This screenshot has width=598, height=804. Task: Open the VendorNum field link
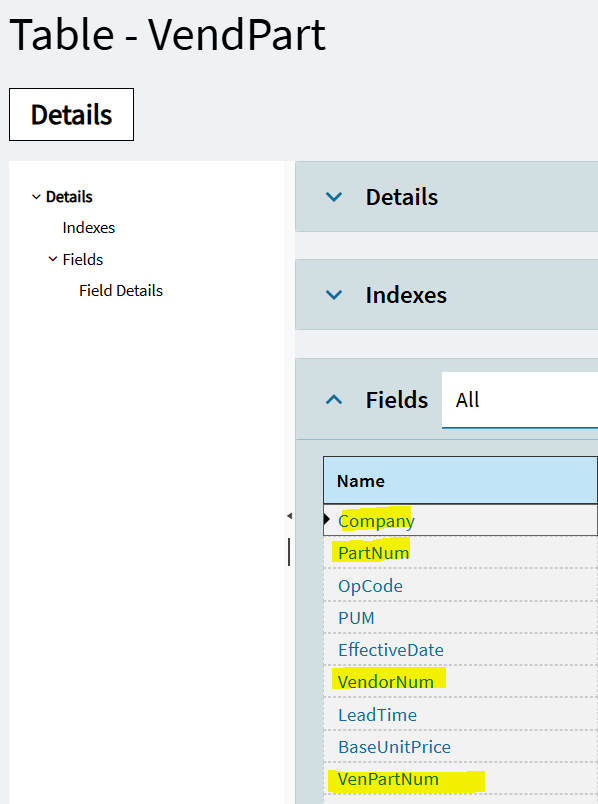[386, 682]
